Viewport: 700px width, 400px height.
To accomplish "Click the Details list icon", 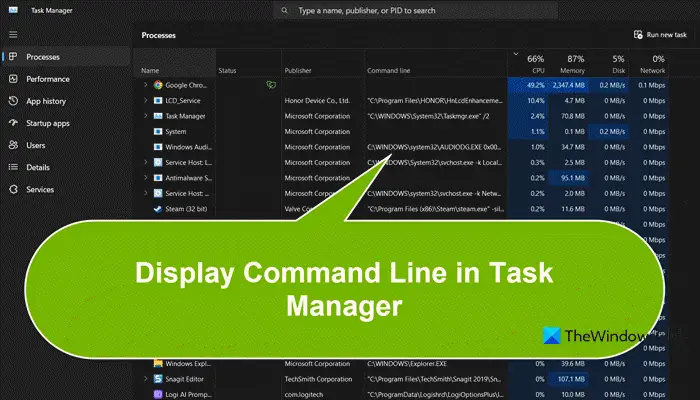I will click(13, 167).
